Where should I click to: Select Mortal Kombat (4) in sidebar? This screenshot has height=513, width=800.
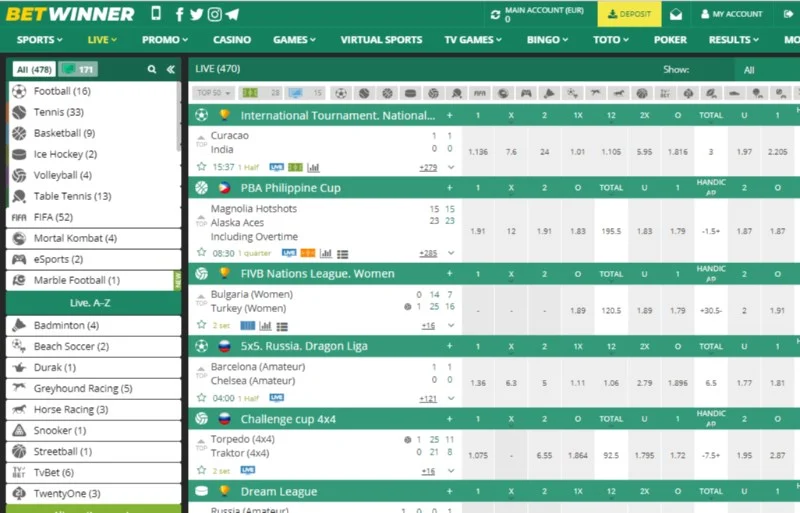coord(93,238)
